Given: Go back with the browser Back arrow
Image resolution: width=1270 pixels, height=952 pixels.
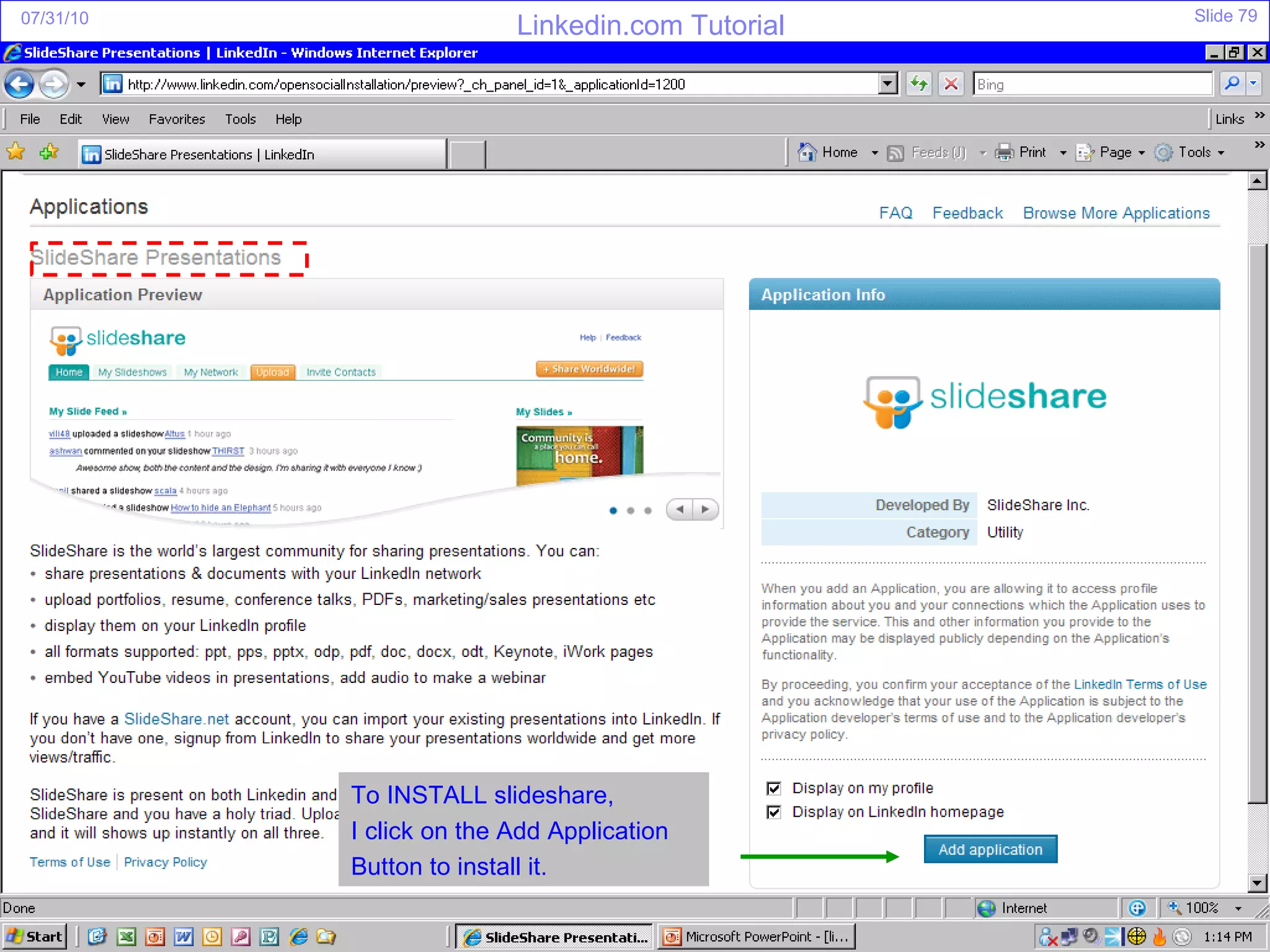Looking at the screenshot, I should 20,84.
